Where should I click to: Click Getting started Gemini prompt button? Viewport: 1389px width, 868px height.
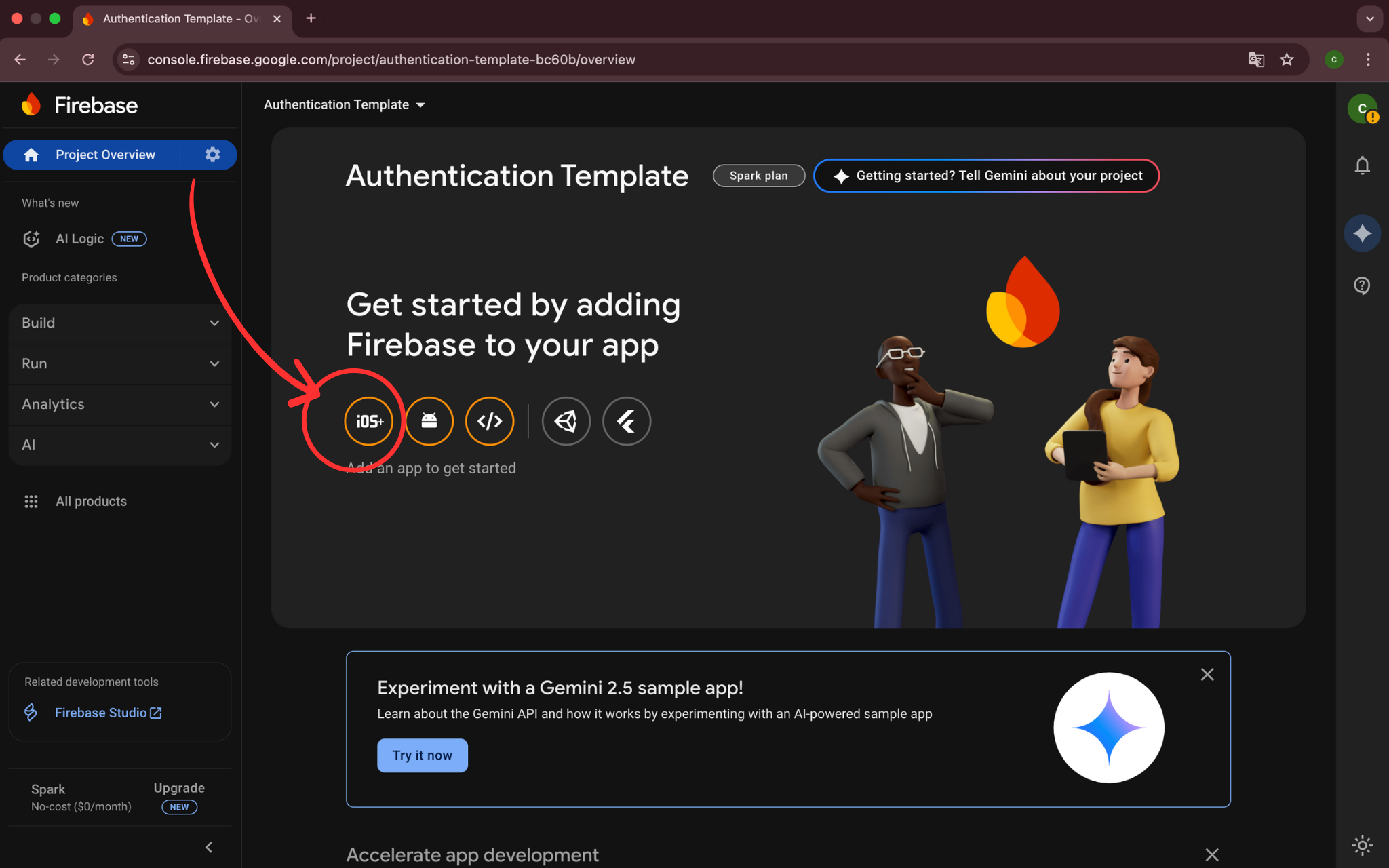pos(986,176)
